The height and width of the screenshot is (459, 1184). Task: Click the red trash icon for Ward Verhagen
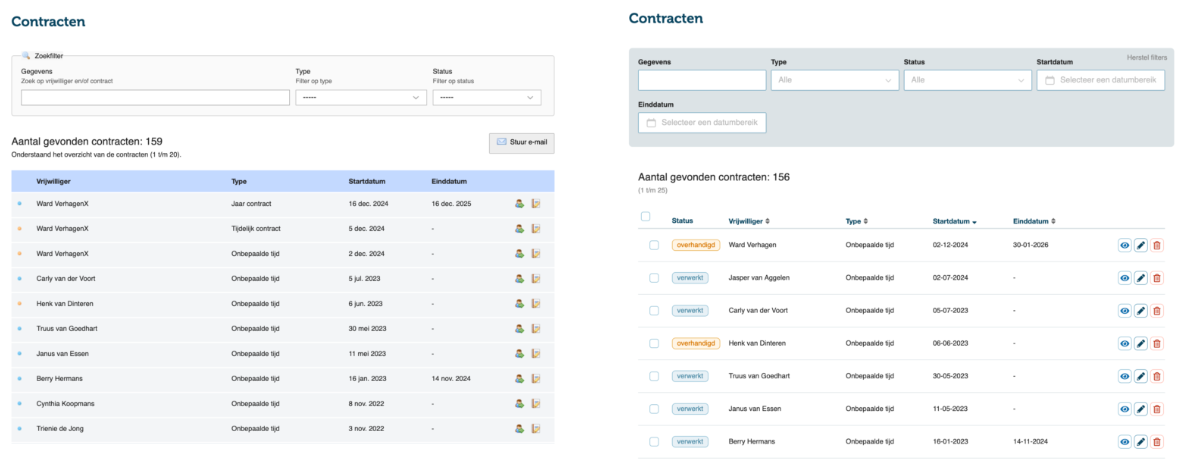(x=1158, y=245)
